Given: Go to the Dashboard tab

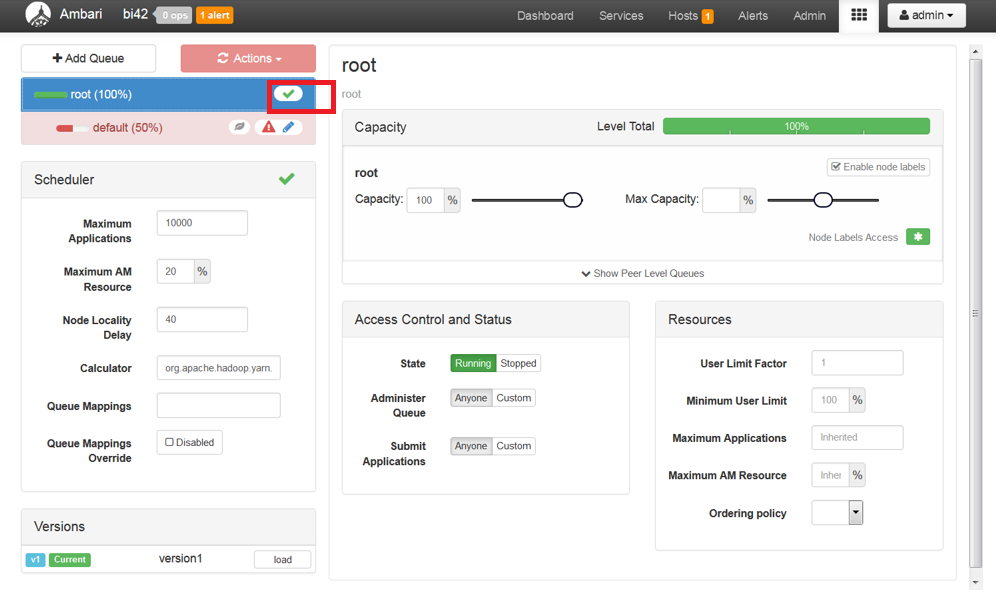Looking at the screenshot, I should click(545, 15).
